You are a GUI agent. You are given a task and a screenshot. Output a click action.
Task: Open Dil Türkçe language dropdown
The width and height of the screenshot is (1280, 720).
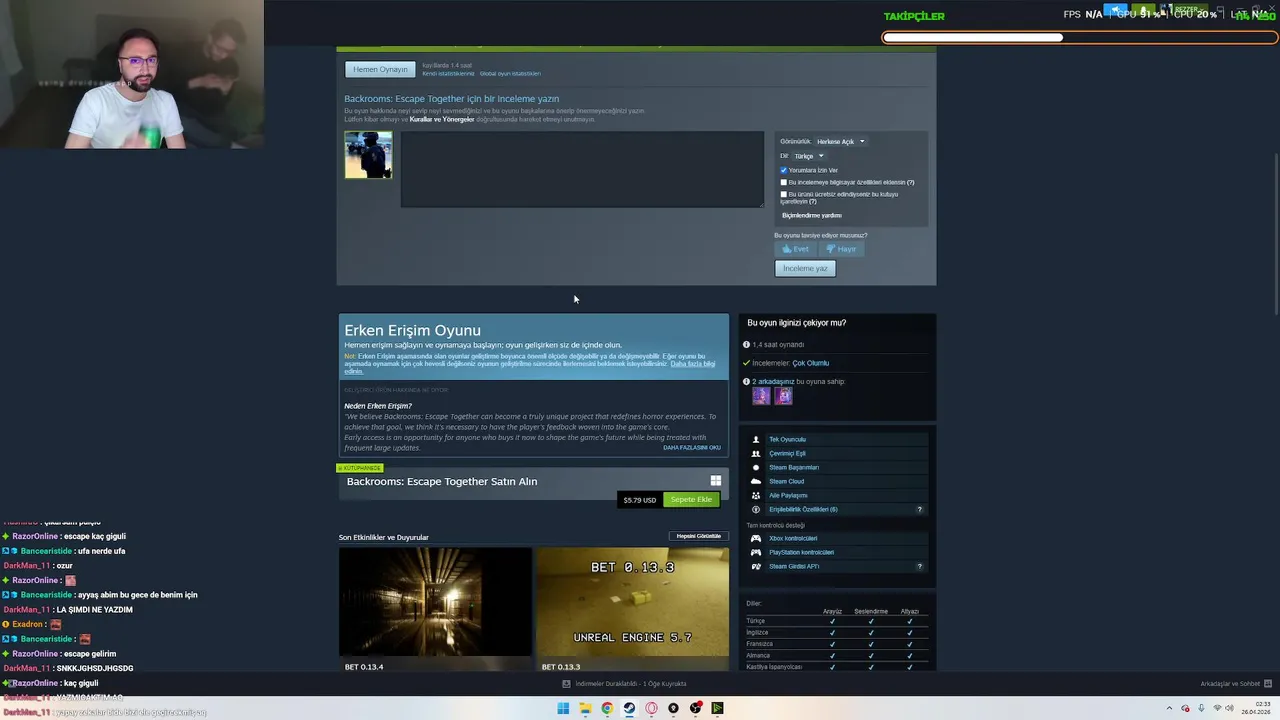click(x=809, y=156)
